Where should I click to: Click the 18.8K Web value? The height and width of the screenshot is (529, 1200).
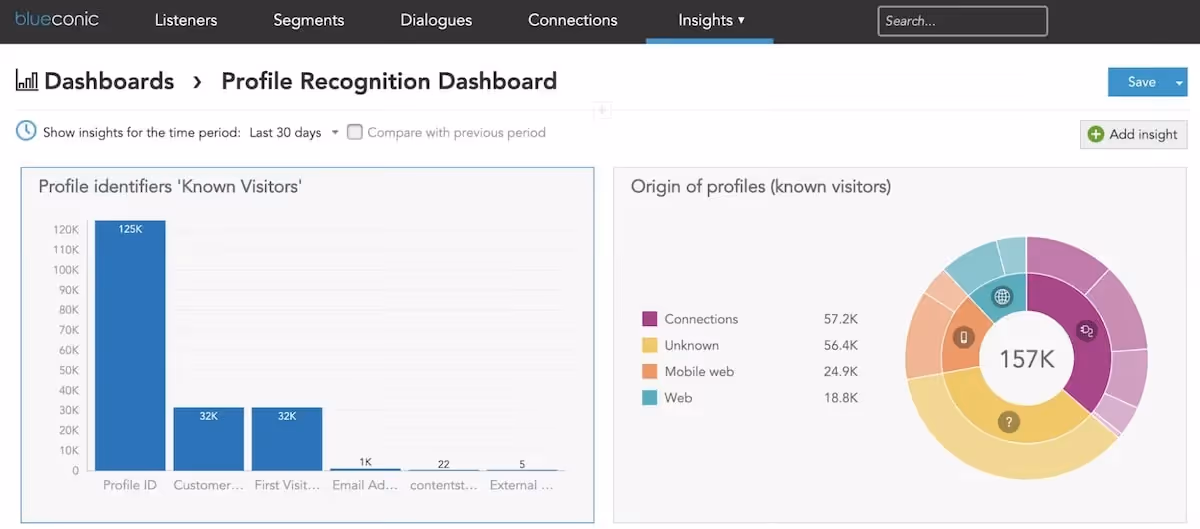pos(840,397)
